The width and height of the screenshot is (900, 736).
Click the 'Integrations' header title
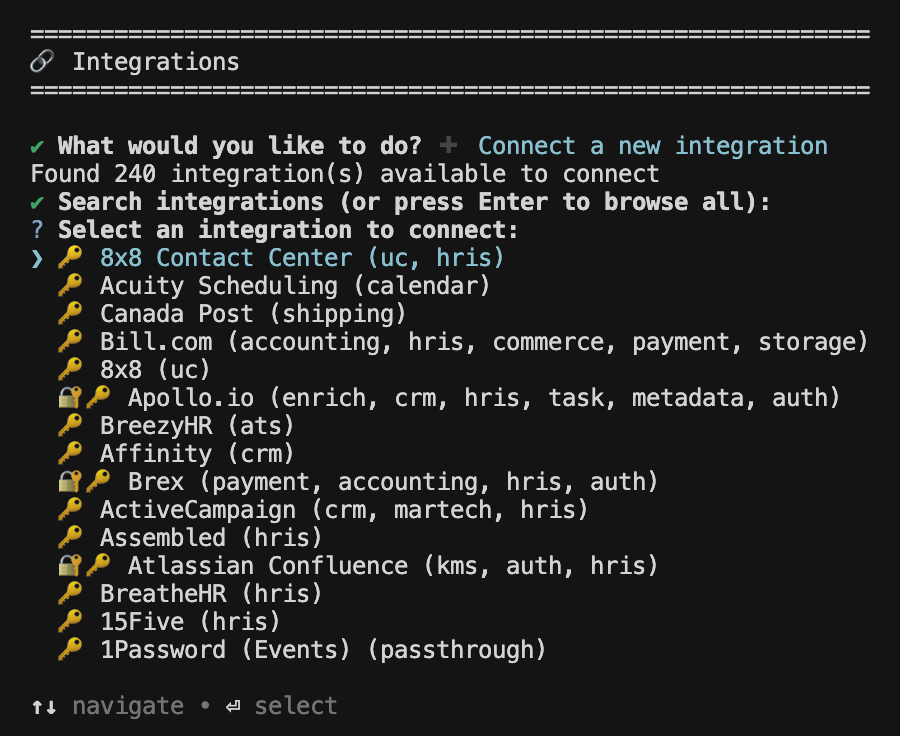pyautogui.click(x=156, y=62)
